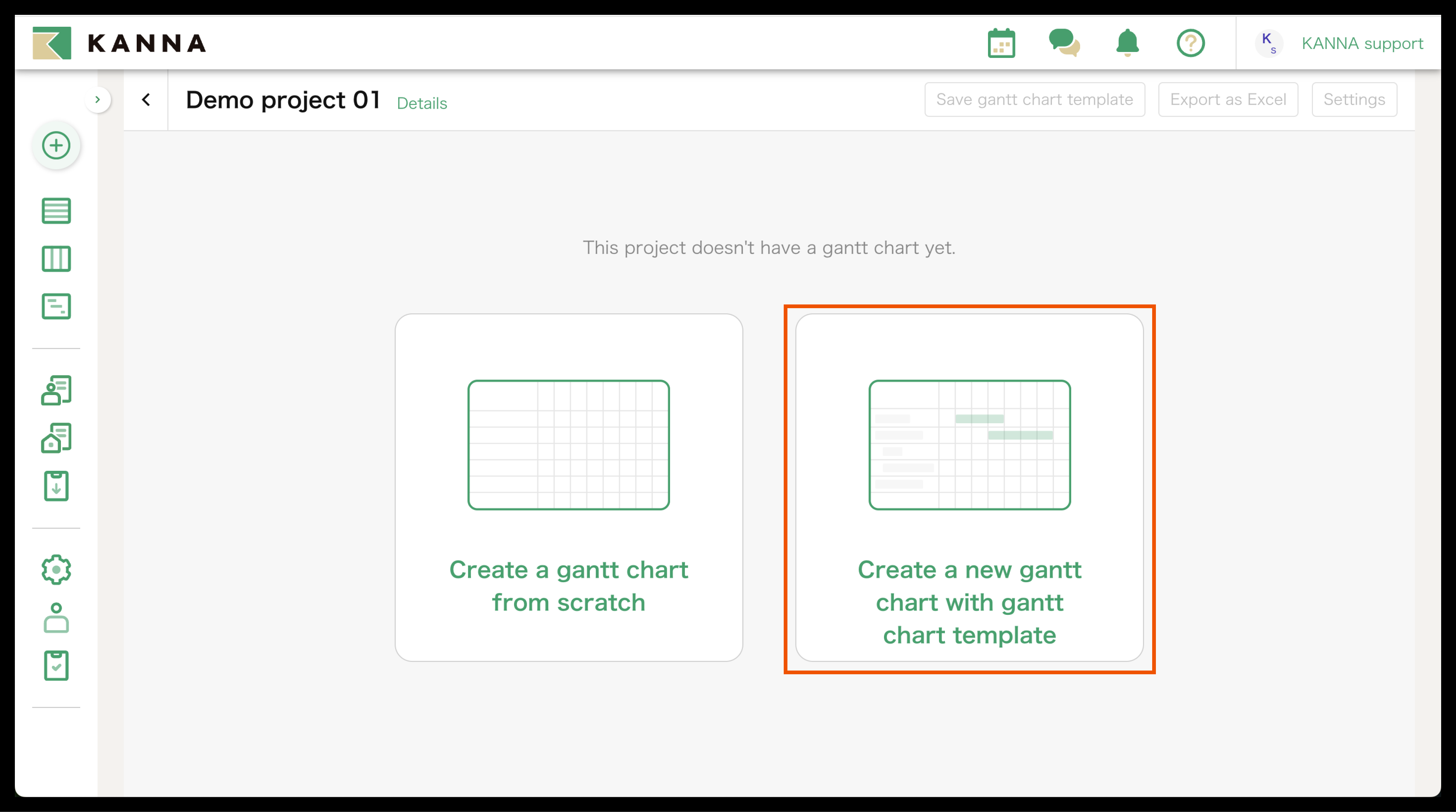Open the gantt chart sidebar icon
The image size is (1456, 812).
pos(56,306)
